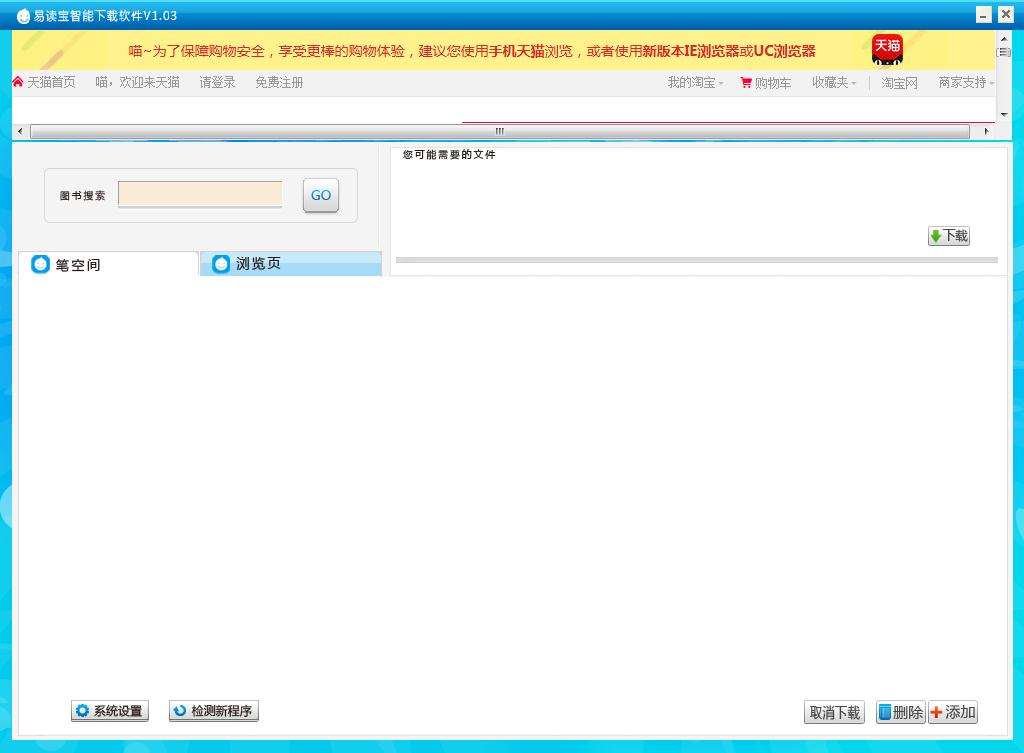Image resolution: width=1024 pixels, height=753 pixels.
Task: Click the Tmall home house icon
Action: click(x=18, y=82)
